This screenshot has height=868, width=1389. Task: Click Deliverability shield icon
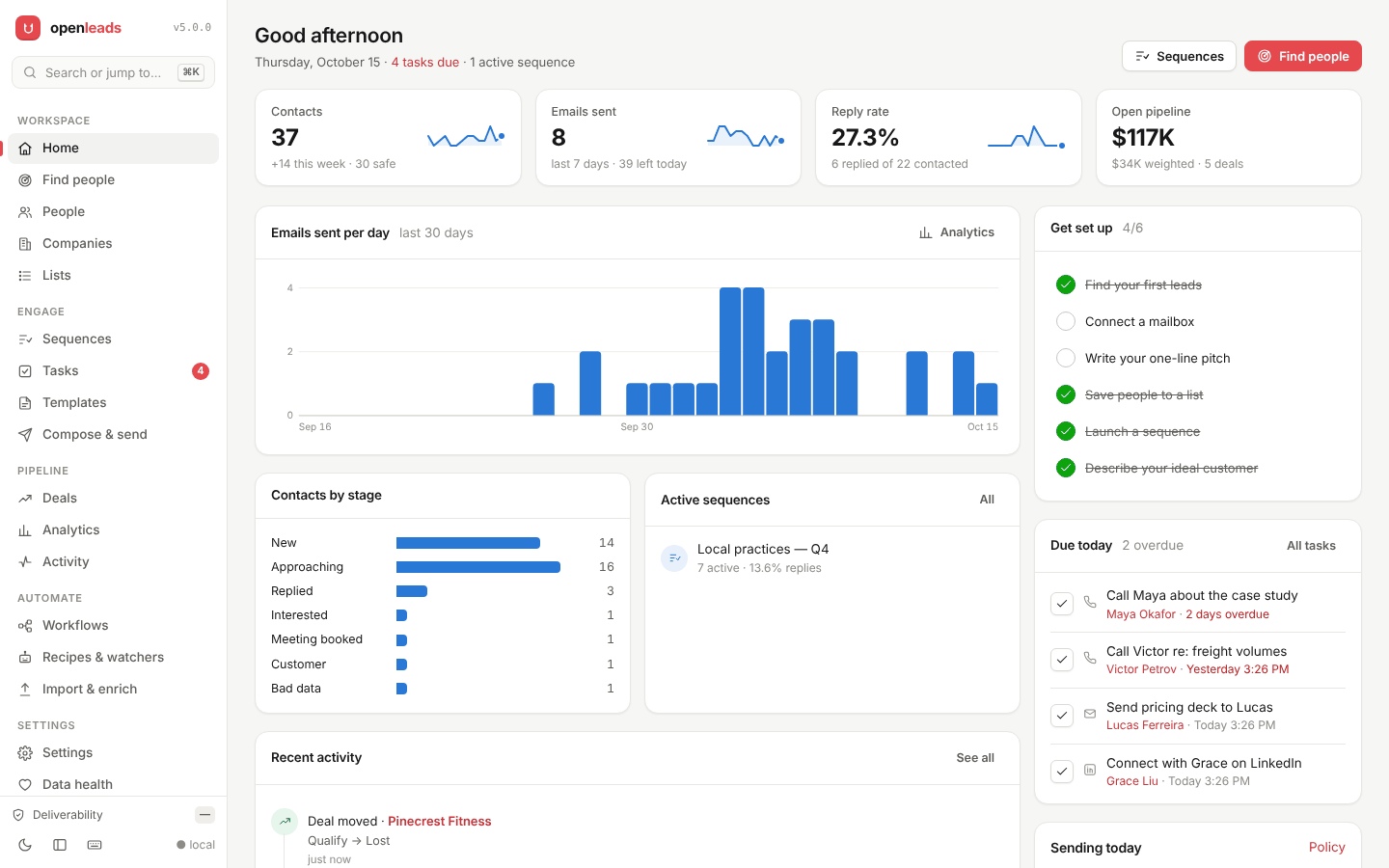pos(18,815)
